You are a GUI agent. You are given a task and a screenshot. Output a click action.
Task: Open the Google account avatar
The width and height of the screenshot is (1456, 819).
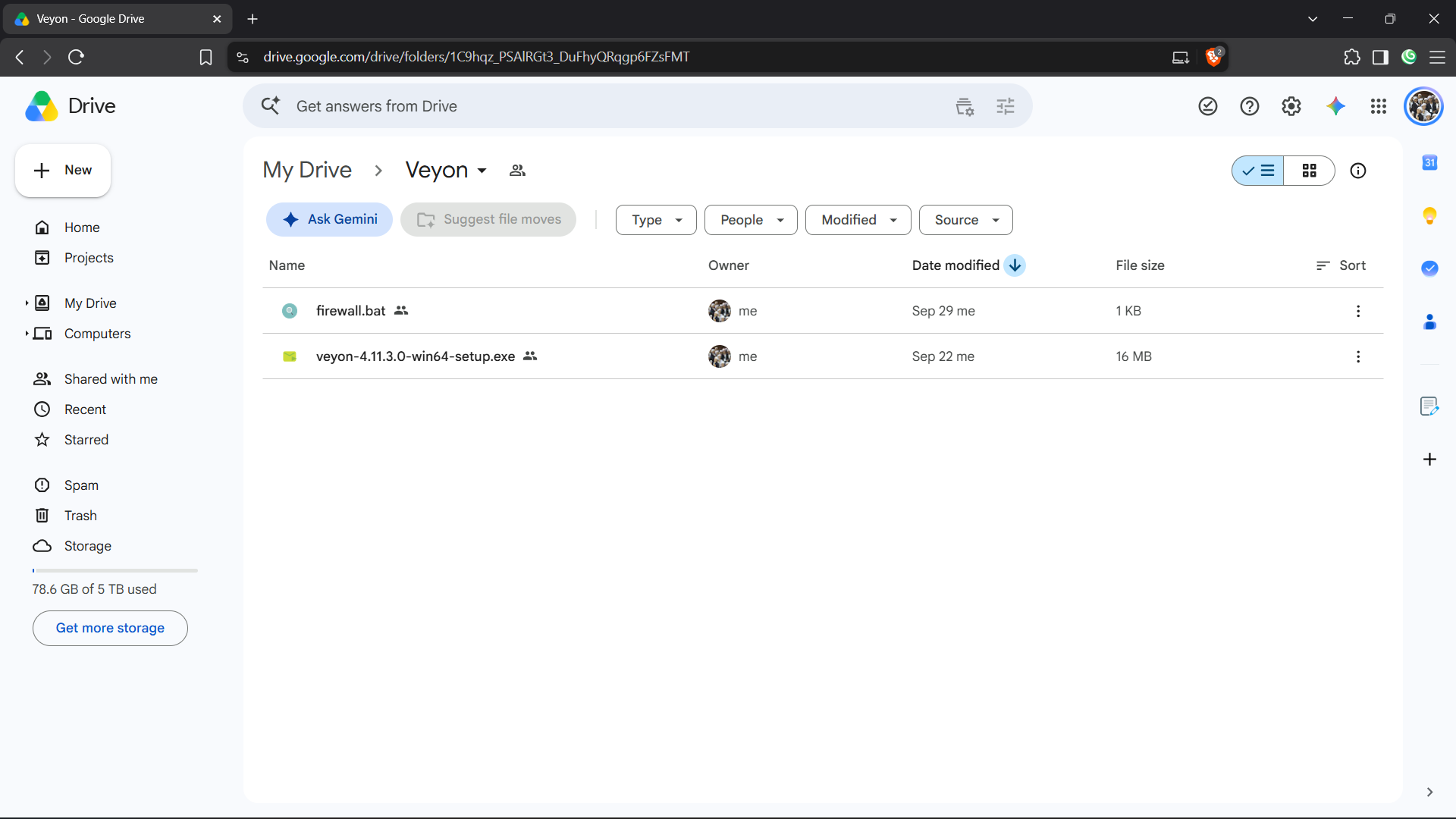[1424, 106]
